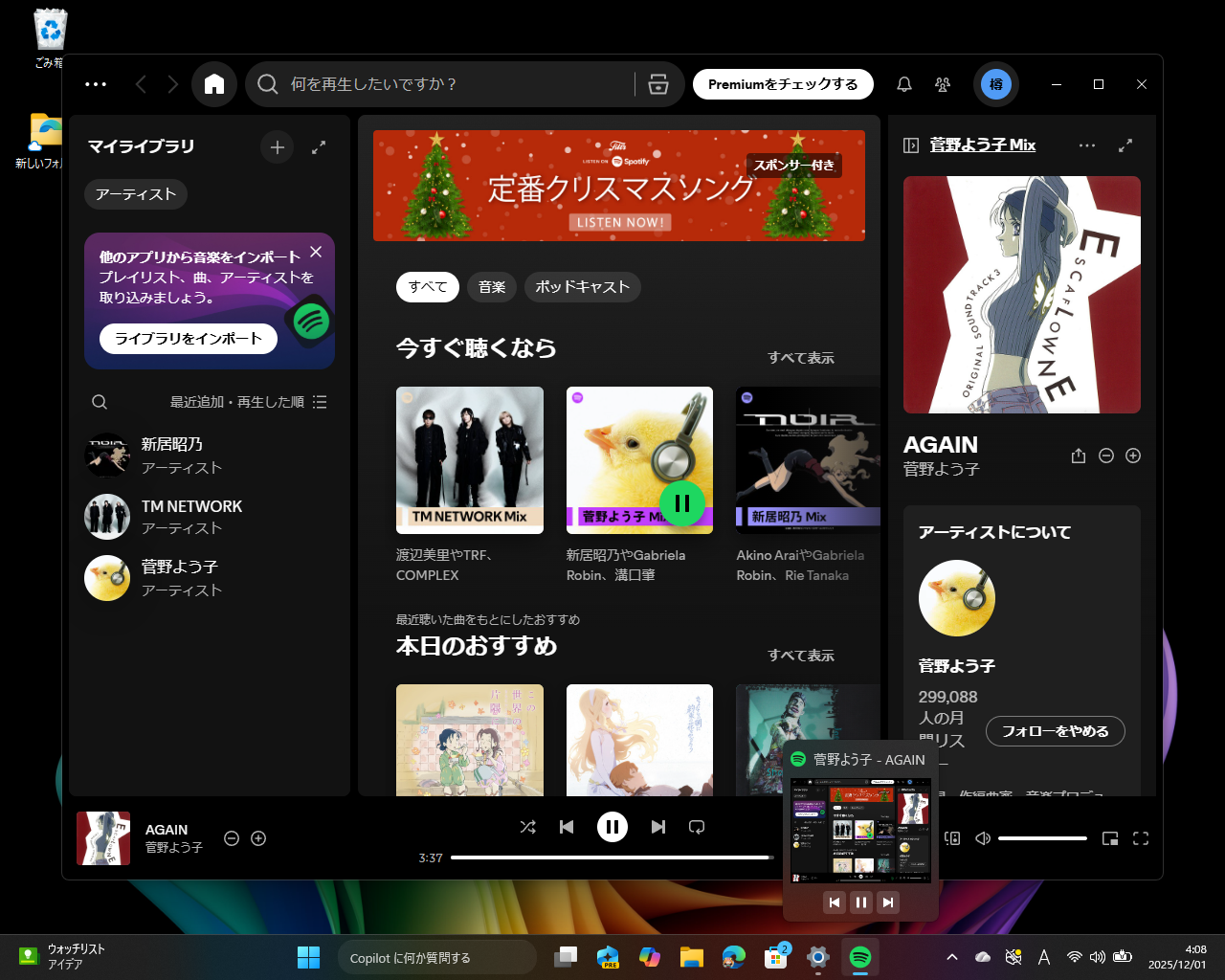
Task: Add AGAIN to a playlist with the plus icon
Action: tap(1133, 457)
